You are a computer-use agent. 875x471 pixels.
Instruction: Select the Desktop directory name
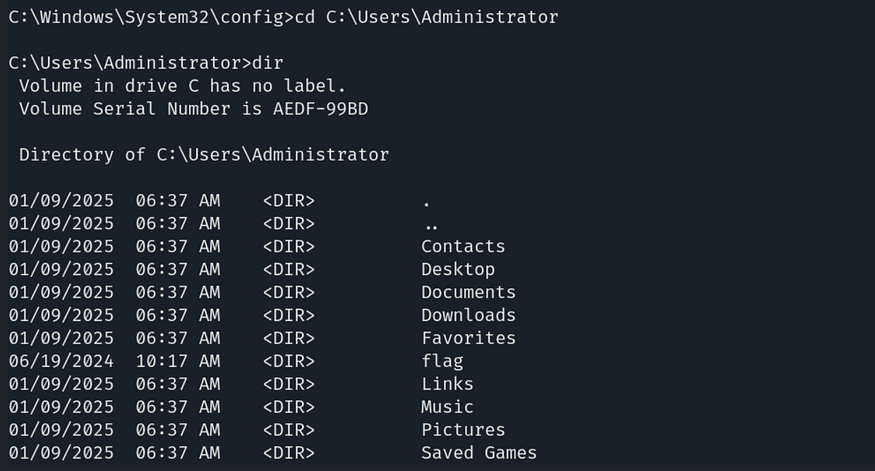(457, 269)
